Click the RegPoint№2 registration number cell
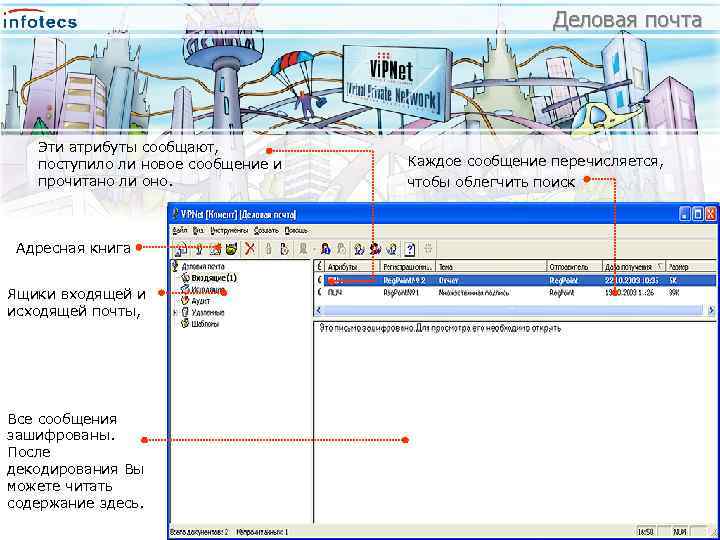 [404, 280]
